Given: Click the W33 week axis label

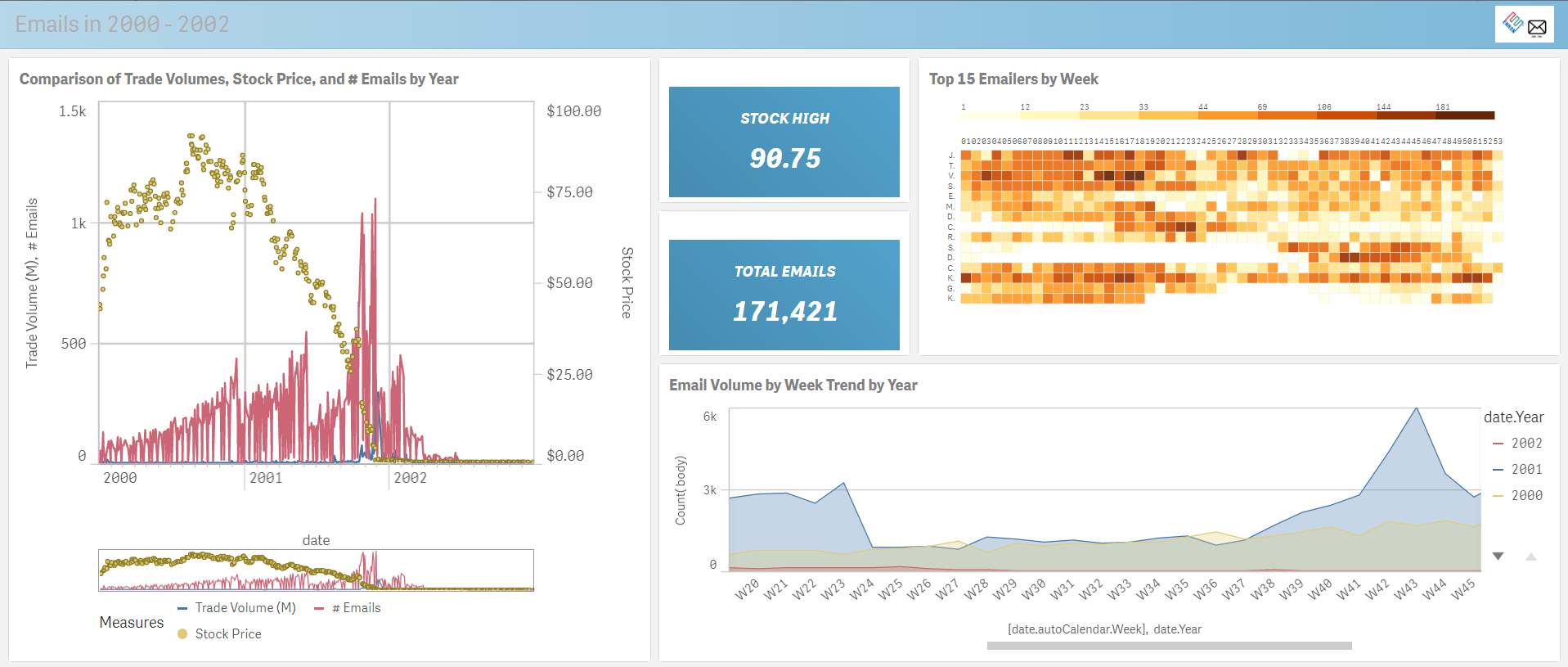Looking at the screenshot, I should click(x=1118, y=589).
